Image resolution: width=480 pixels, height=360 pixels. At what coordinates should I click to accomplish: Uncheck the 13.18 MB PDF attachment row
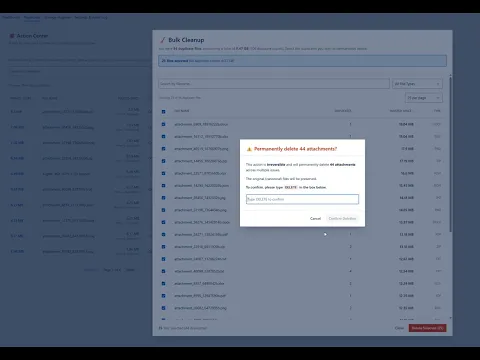pyautogui.click(x=163, y=234)
